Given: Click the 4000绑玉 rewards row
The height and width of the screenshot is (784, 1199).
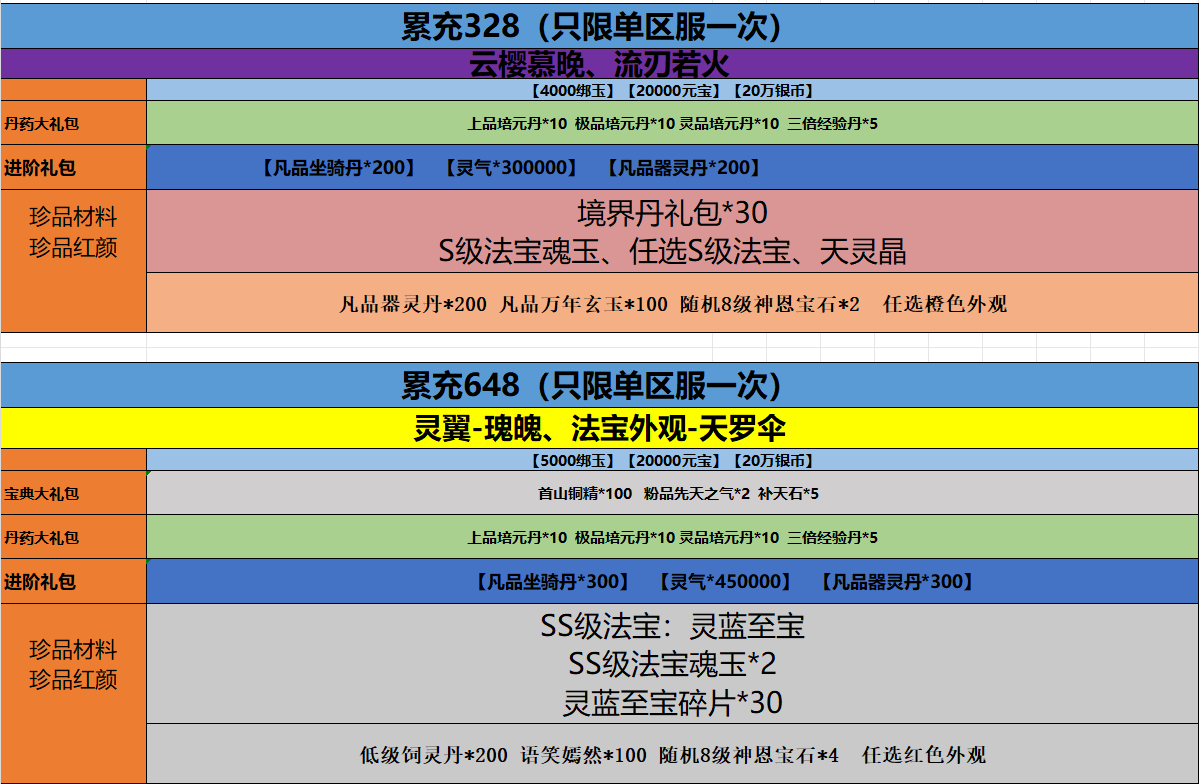Looking at the screenshot, I should 672,90.
